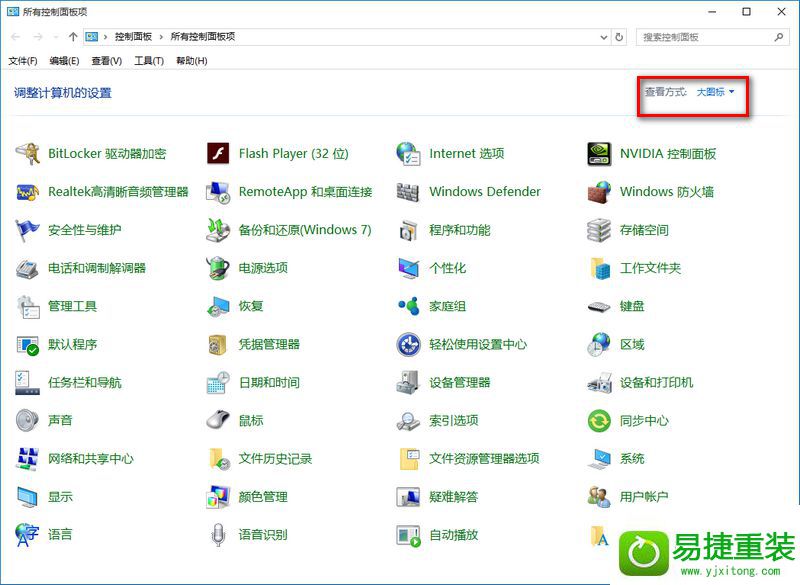
Task: Click the 同步中心 green icon
Action: [598, 421]
